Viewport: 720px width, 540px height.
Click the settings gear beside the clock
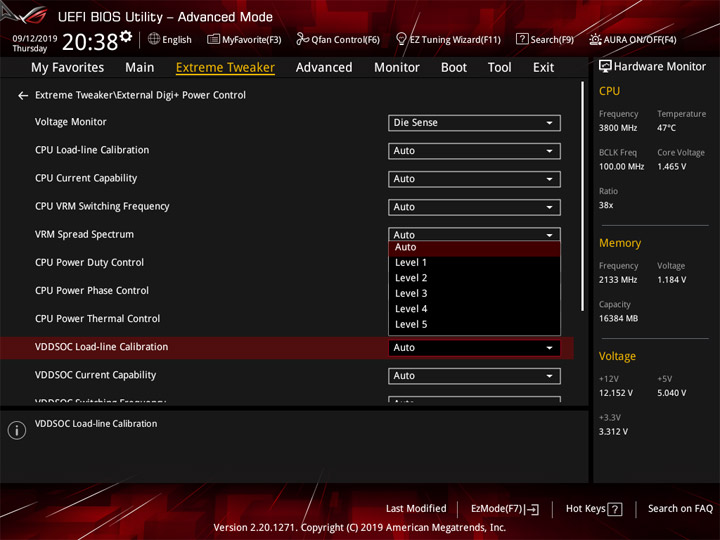[125, 36]
